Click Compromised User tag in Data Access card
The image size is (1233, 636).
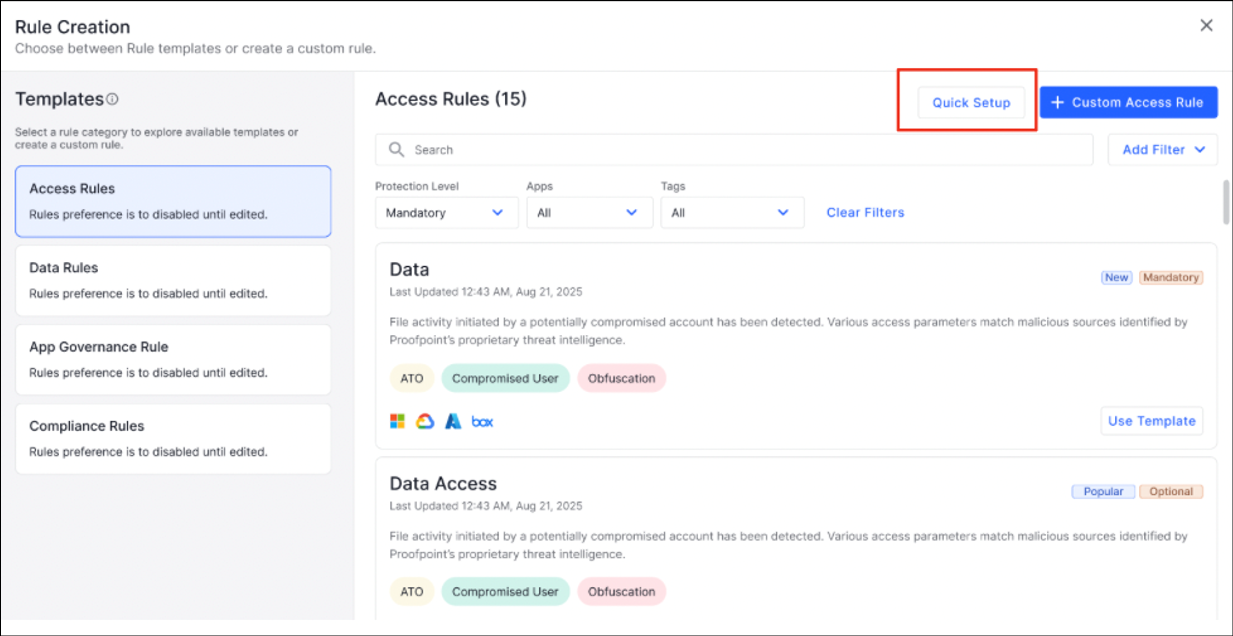[x=505, y=591]
